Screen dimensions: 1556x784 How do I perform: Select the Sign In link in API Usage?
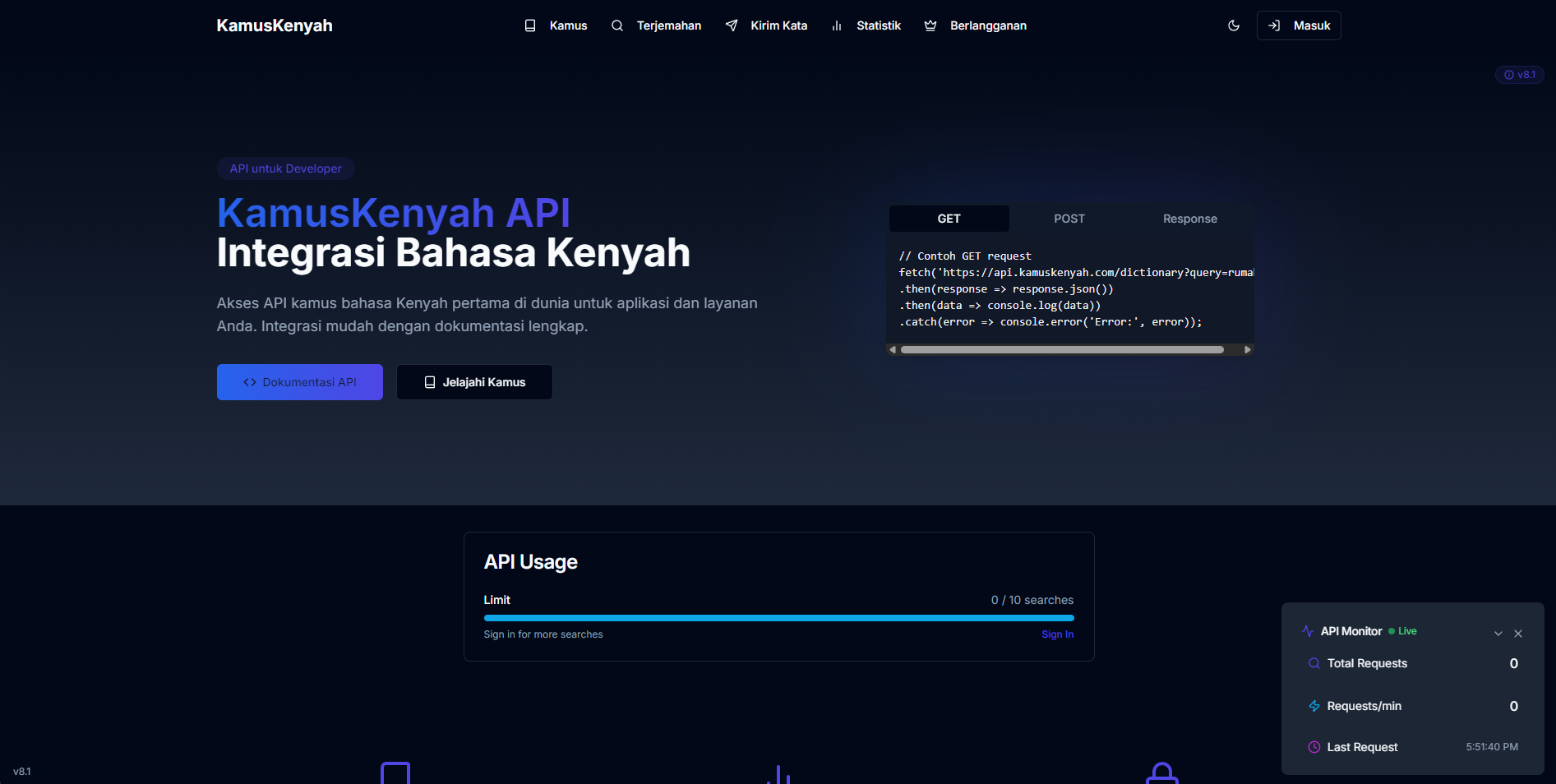[x=1057, y=634]
